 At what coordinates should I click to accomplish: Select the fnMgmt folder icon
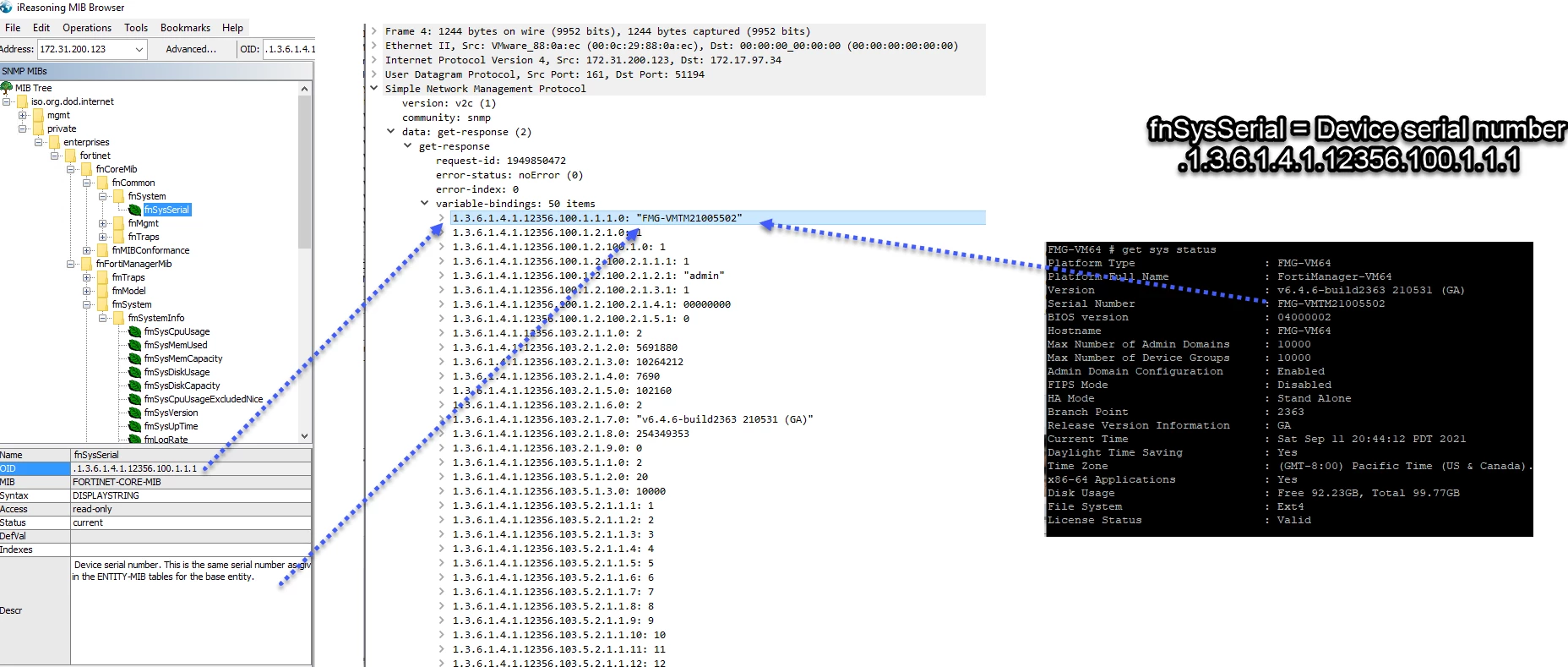(x=118, y=223)
